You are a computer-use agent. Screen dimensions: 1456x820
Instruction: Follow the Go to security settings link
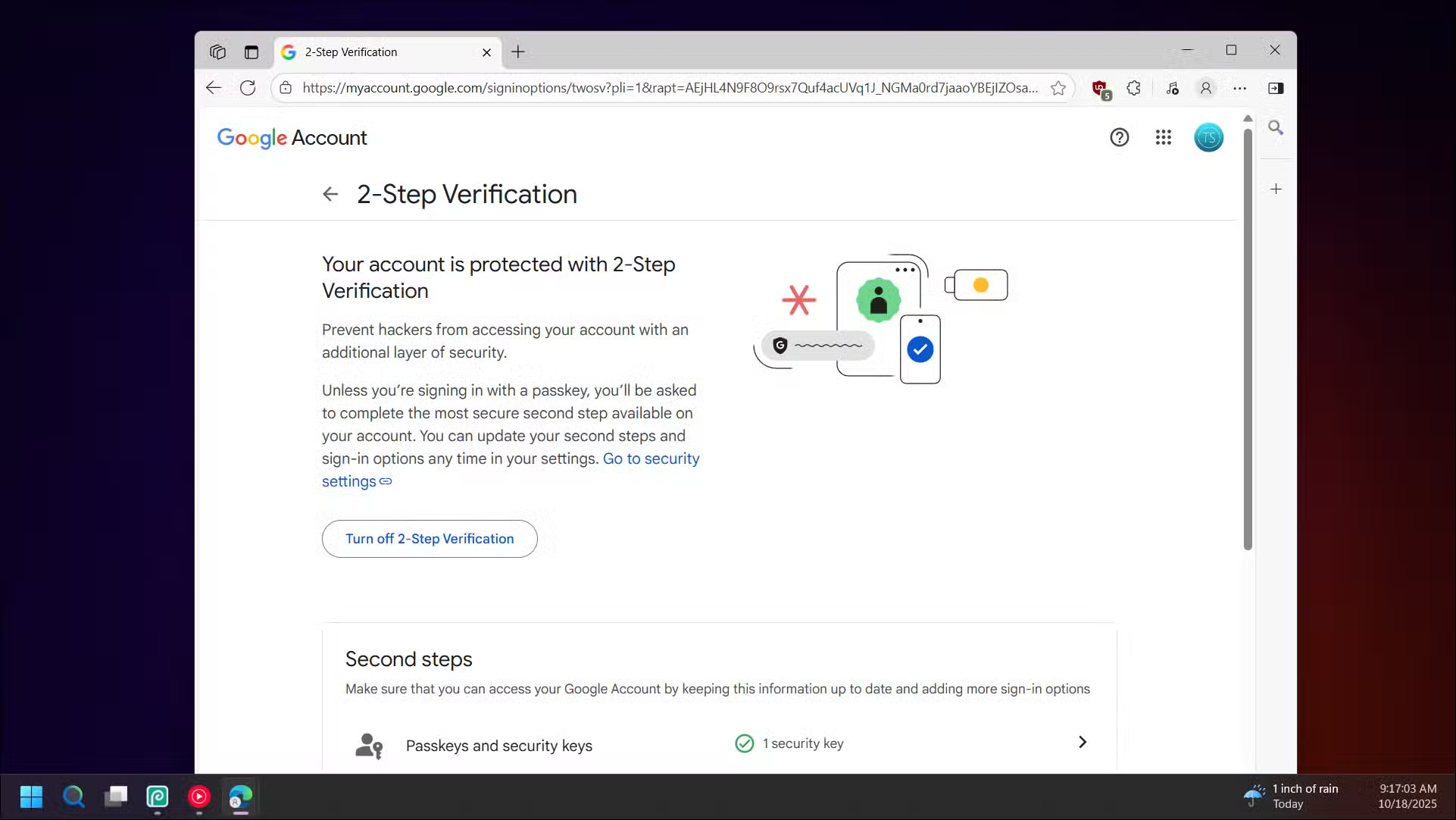pyautogui.click(x=650, y=459)
